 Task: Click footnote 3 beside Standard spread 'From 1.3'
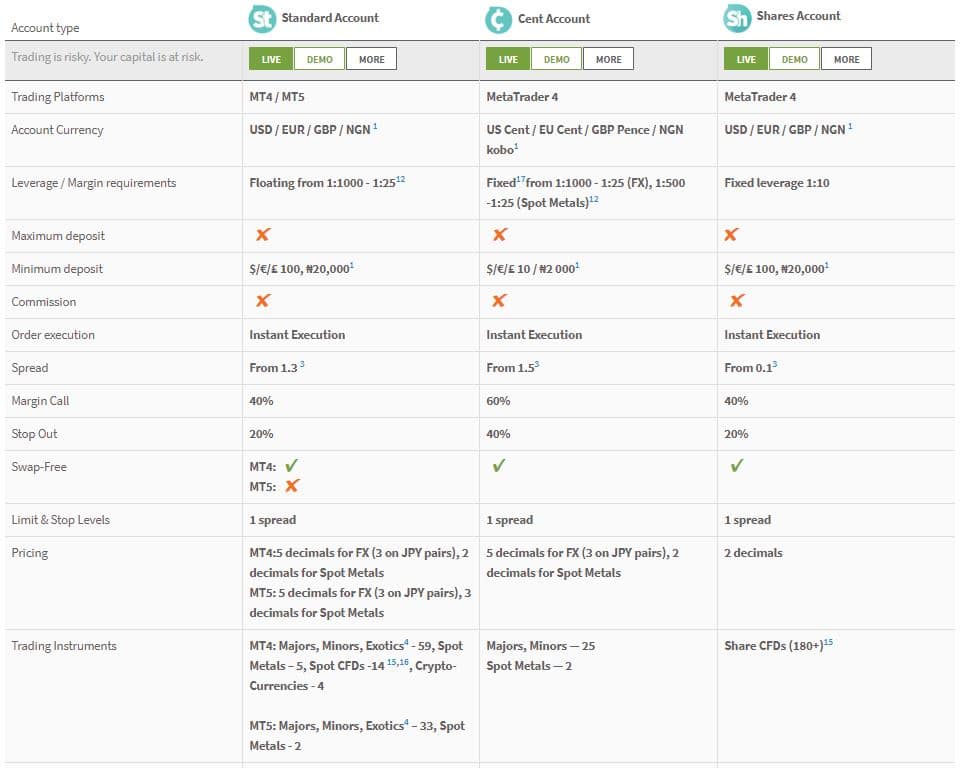tap(302, 365)
